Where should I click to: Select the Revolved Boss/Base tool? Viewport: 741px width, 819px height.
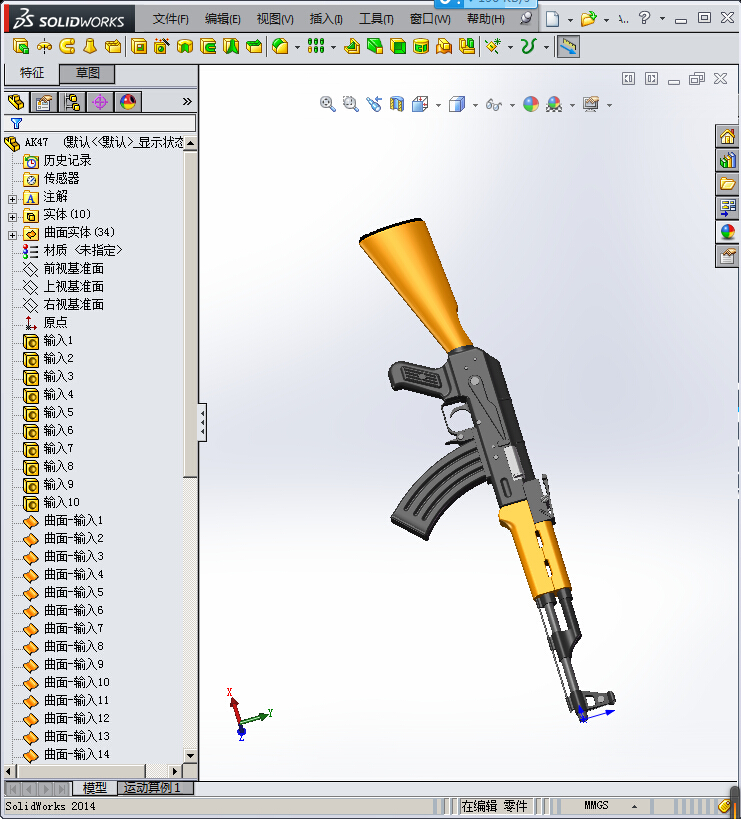44,46
